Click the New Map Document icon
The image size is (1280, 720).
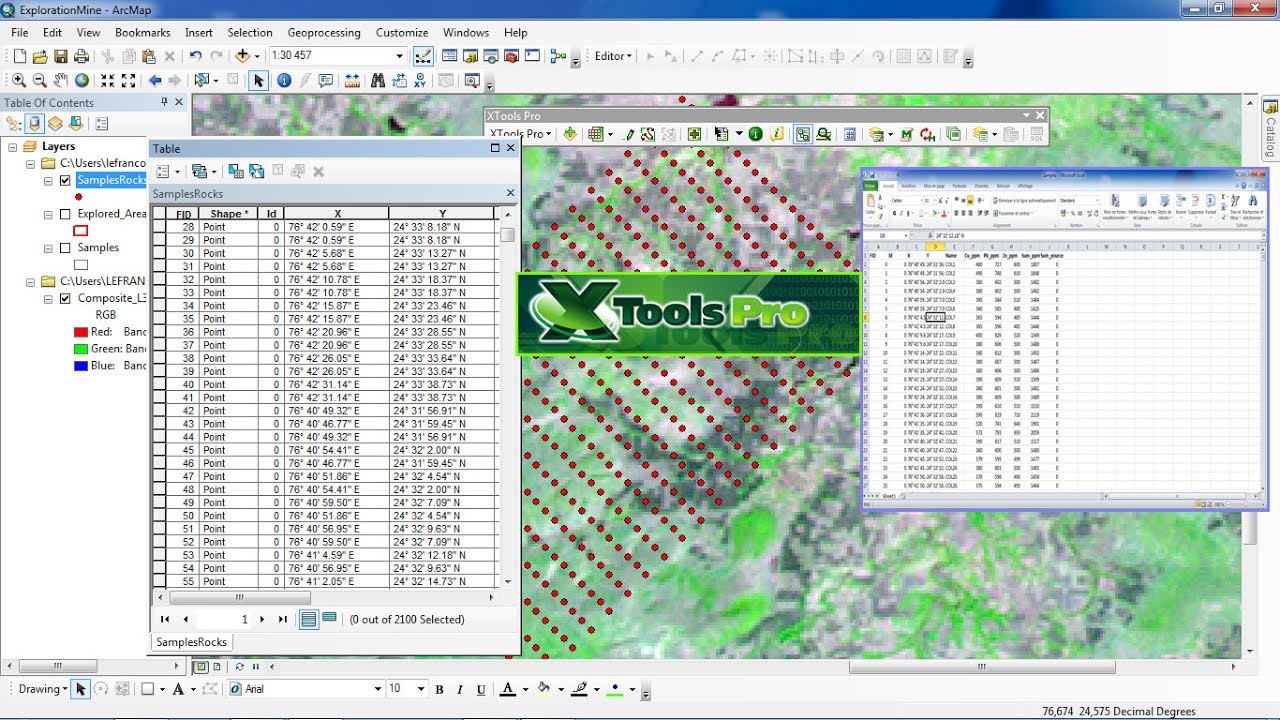[x=20, y=56]
